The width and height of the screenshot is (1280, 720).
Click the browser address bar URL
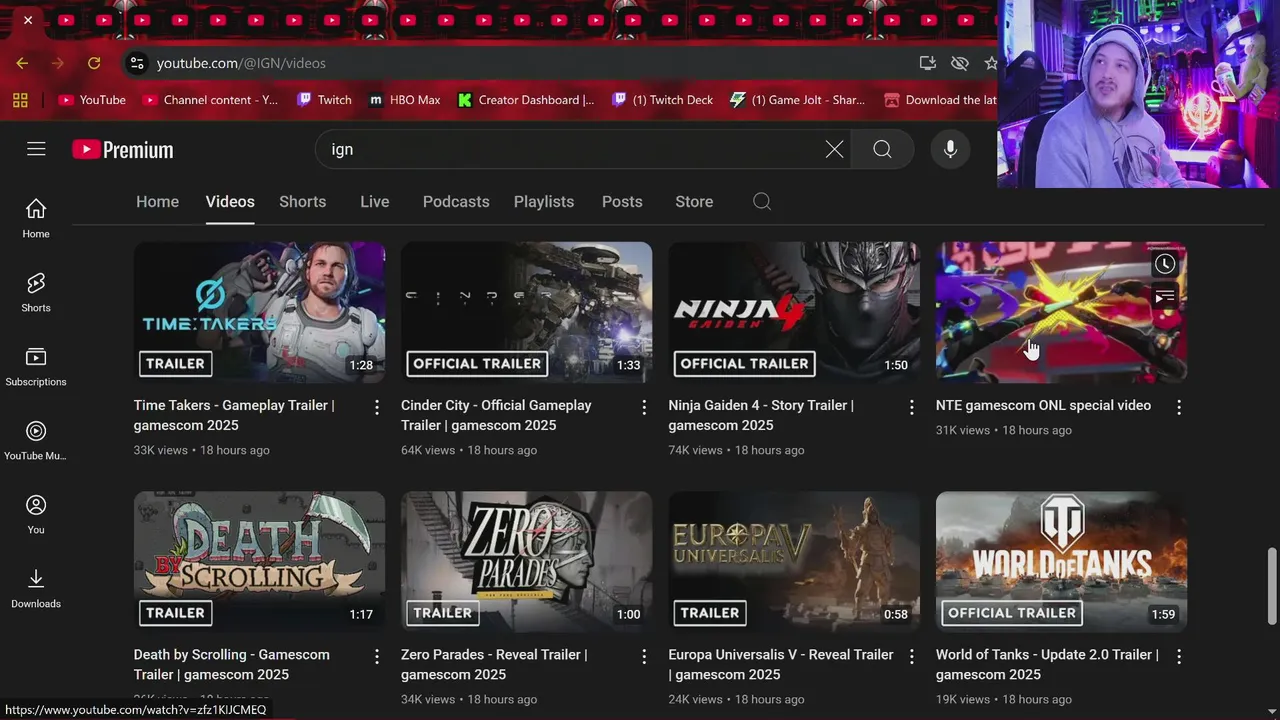[241, 63]
